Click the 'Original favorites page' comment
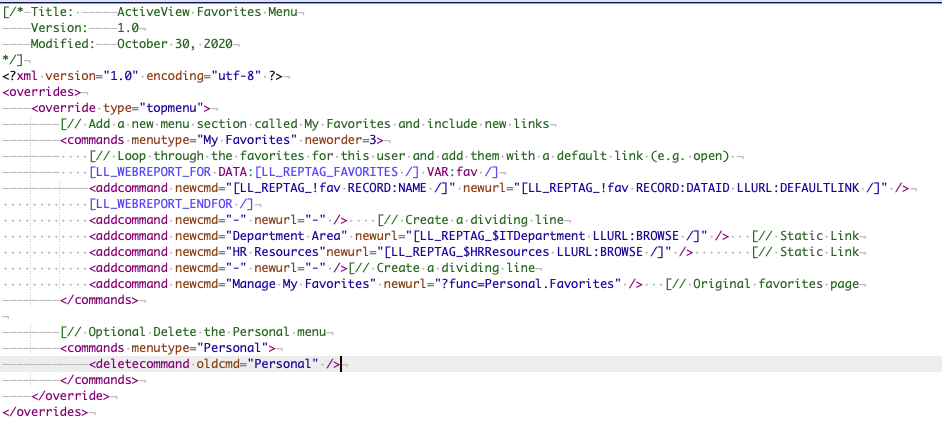The height and width of the screenshot is (422, 942). (x=762, y=284)
